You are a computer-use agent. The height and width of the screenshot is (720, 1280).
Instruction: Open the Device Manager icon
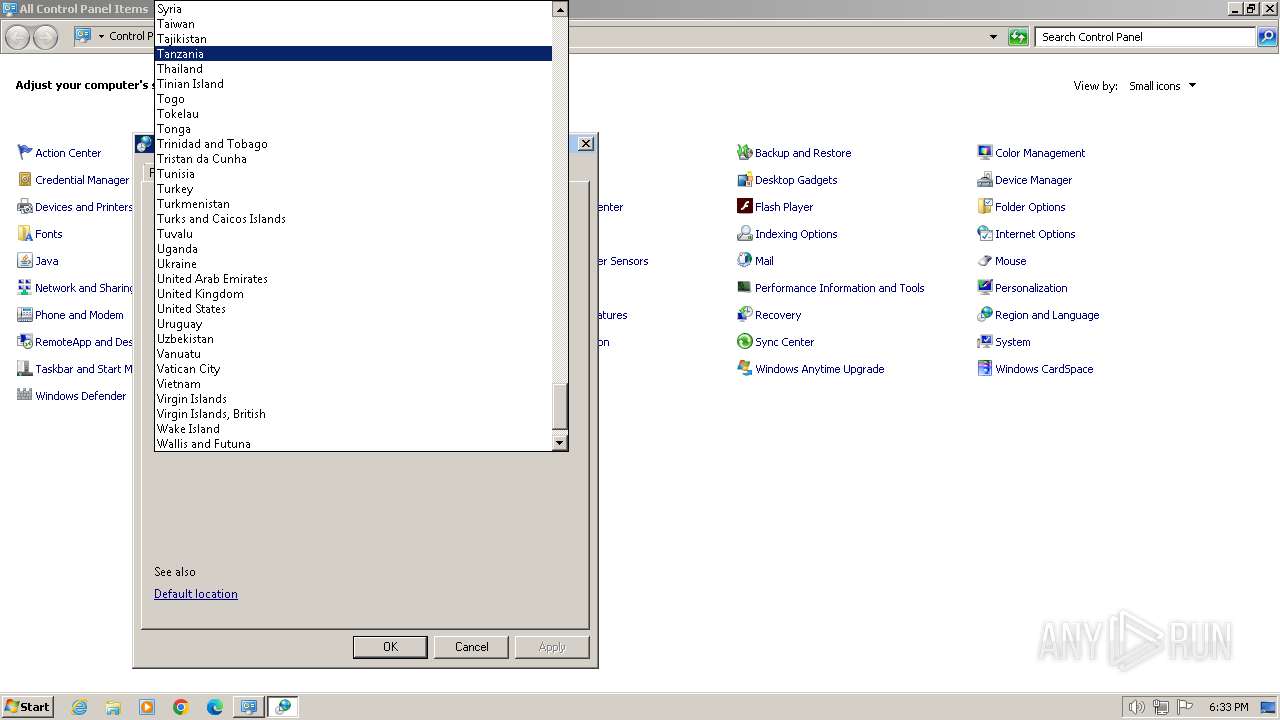[985, 180]
